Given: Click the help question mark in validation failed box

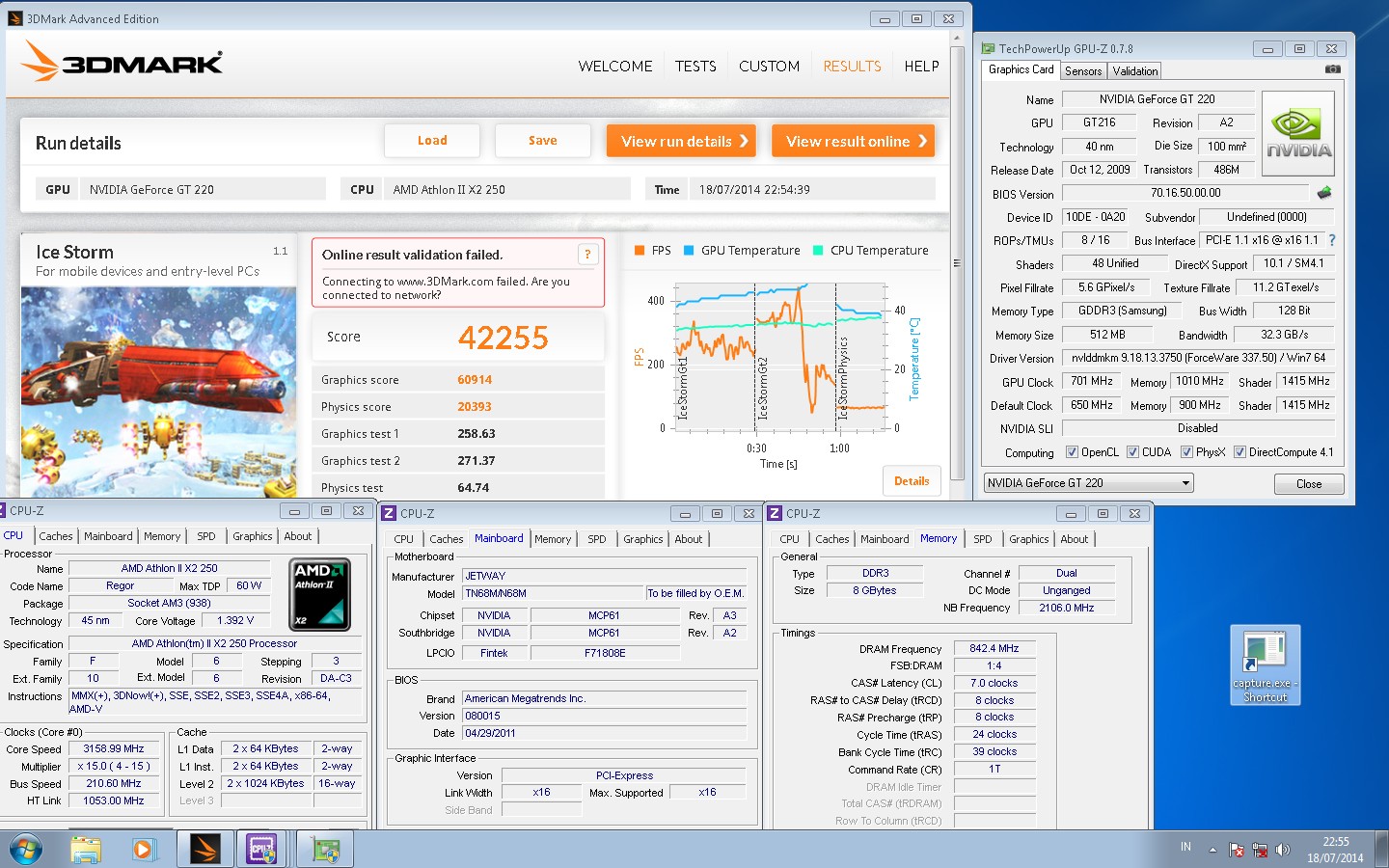Looking at the screenshot, I should [x=587, y=255].
